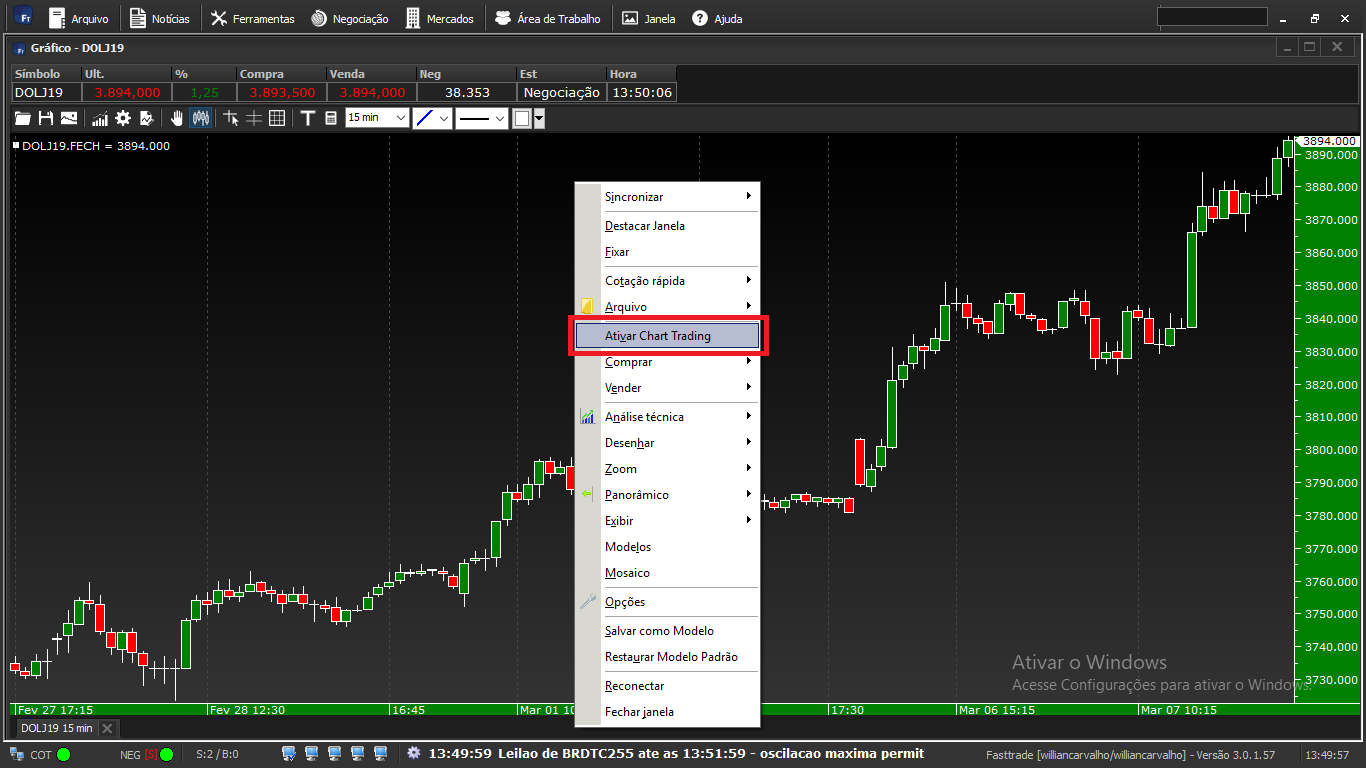The width and height of the screenshot is (1366, 768).
Task: Open the Arquivo menu in top bar
Action: pos(78,18)
